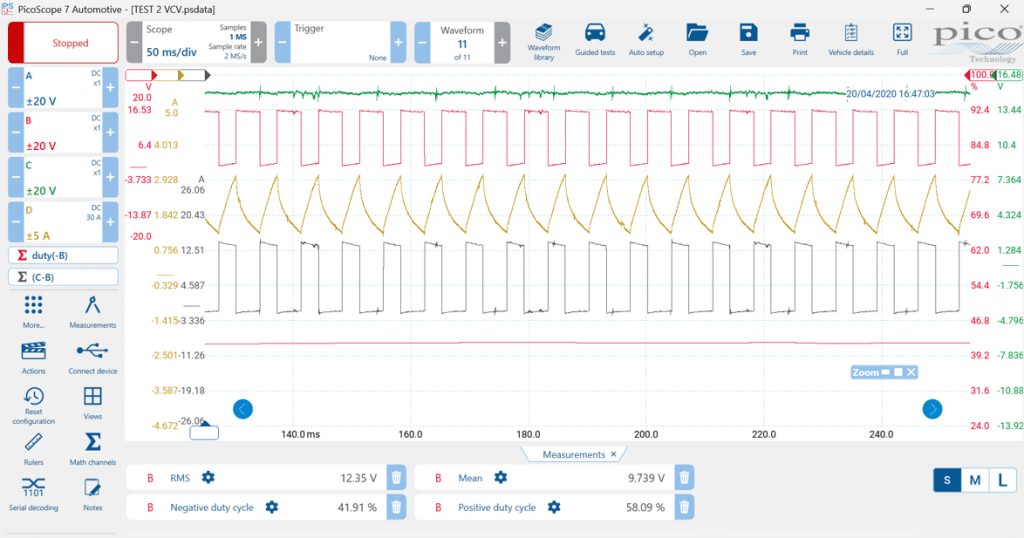Viewport: 1024px width, 538px height.
Task: Open the Trigger settings panel
Action: click(340, 42)
